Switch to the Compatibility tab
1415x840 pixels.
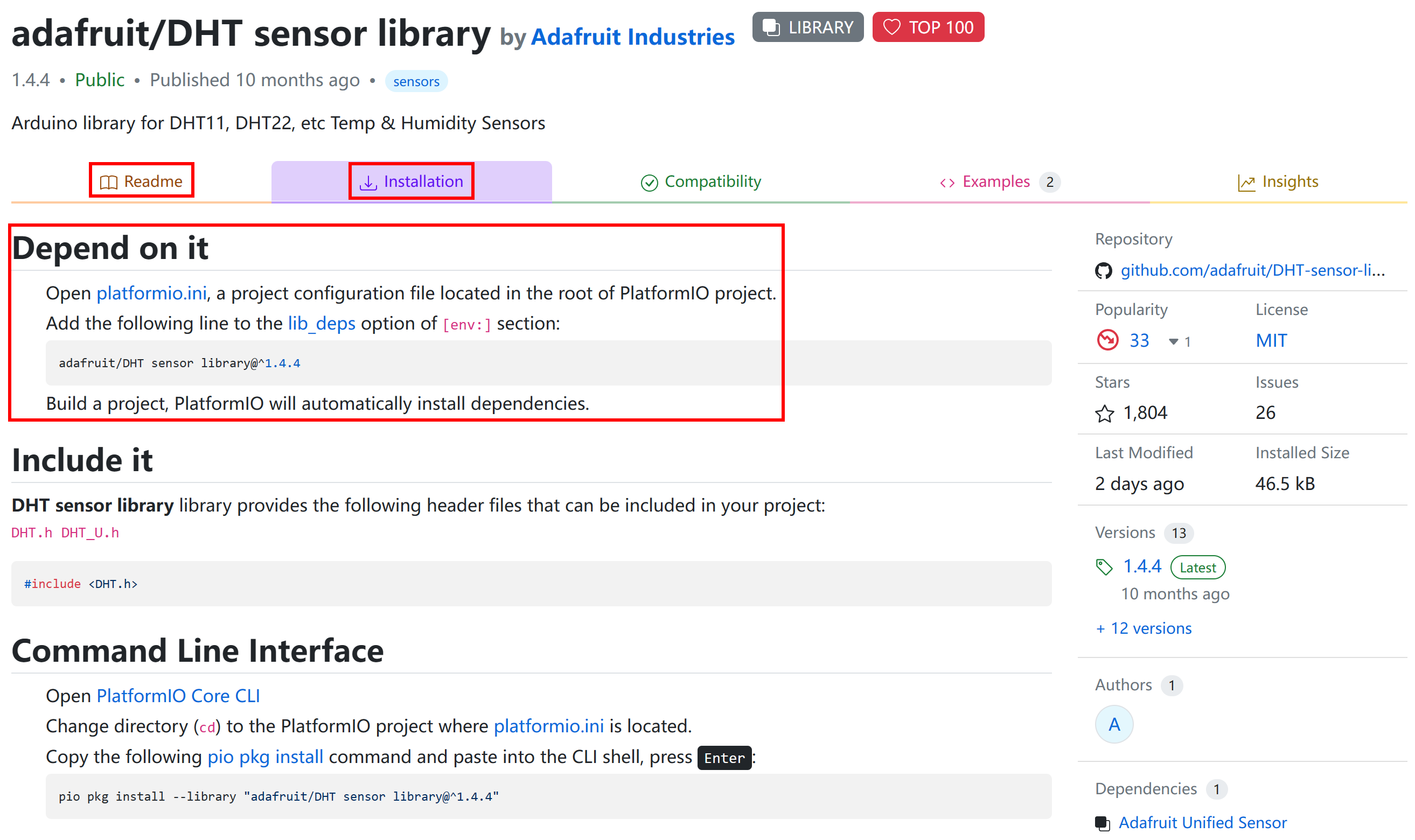point(700,181)
